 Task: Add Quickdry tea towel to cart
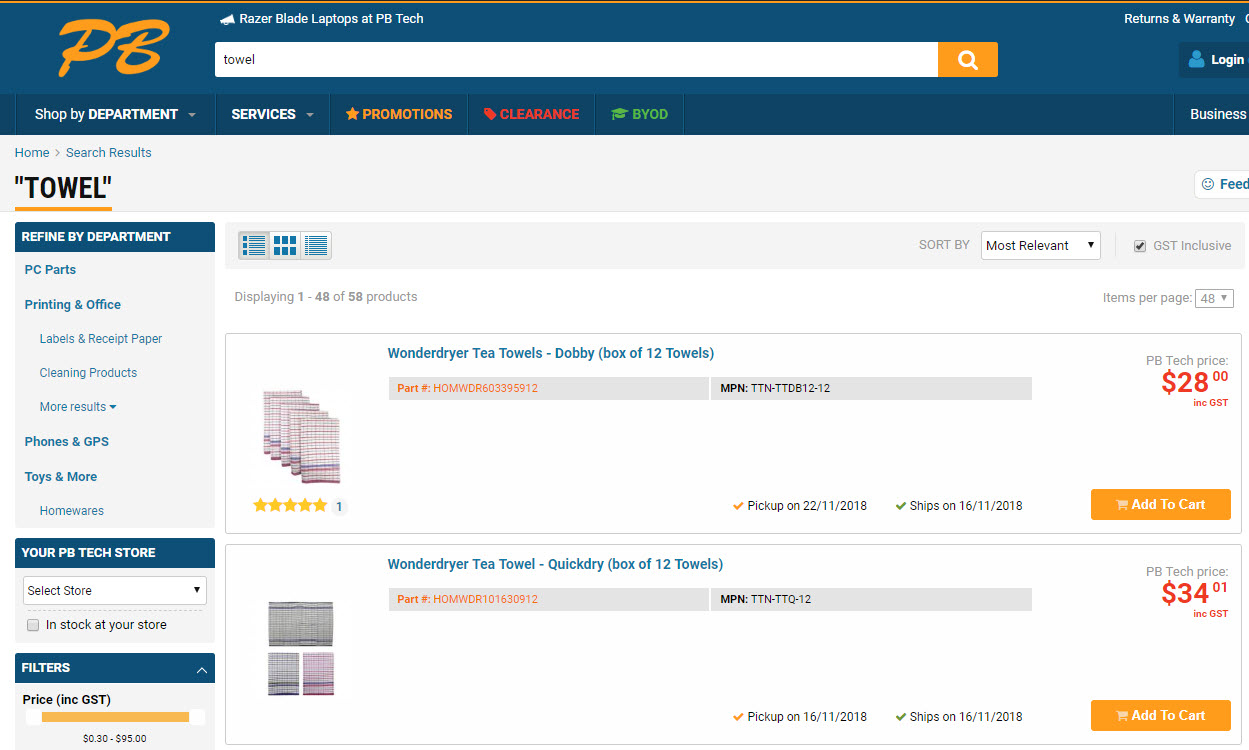(x=1161, y=716)
